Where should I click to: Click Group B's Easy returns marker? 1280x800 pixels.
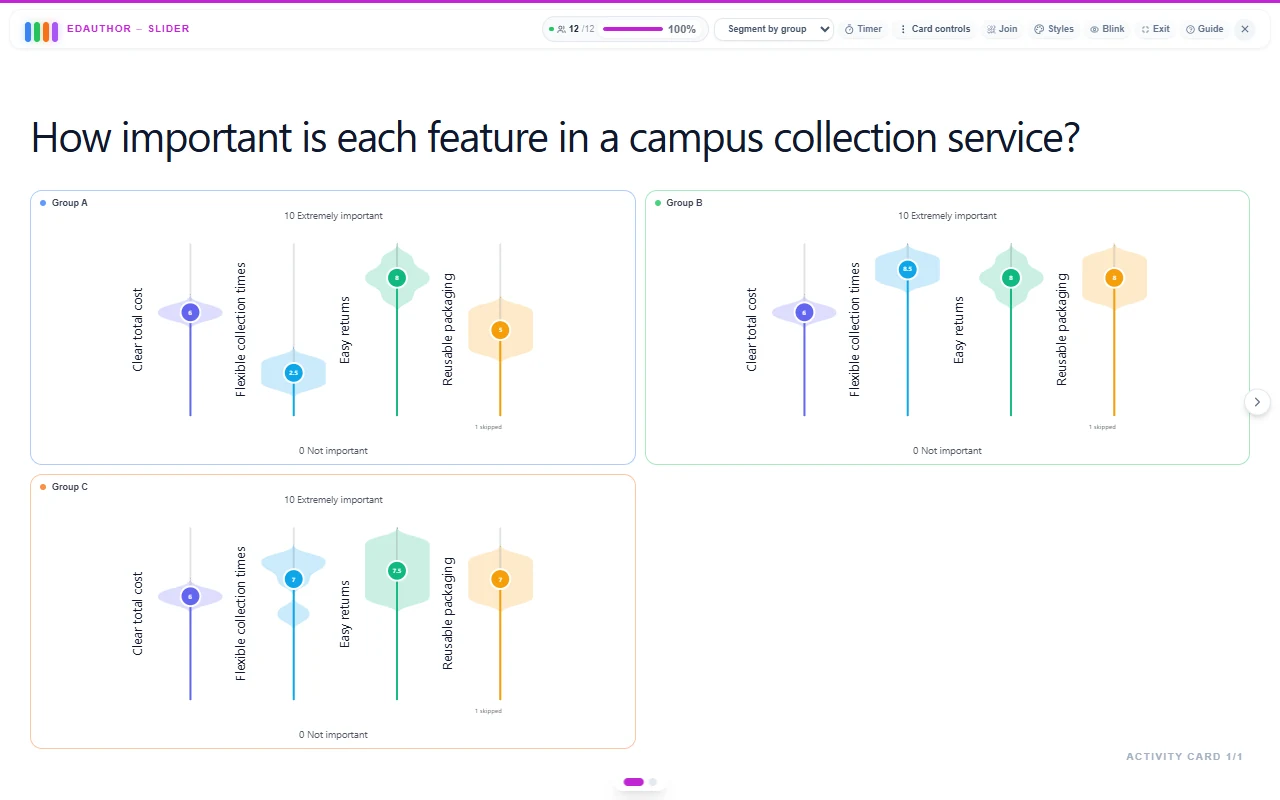(x=1011, y=278)
